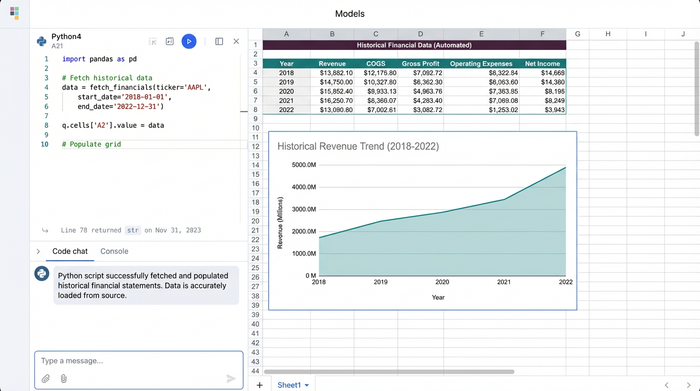Click the Year header cell
The height and width of the screenshot is (391, 700).
click(286, 63)
